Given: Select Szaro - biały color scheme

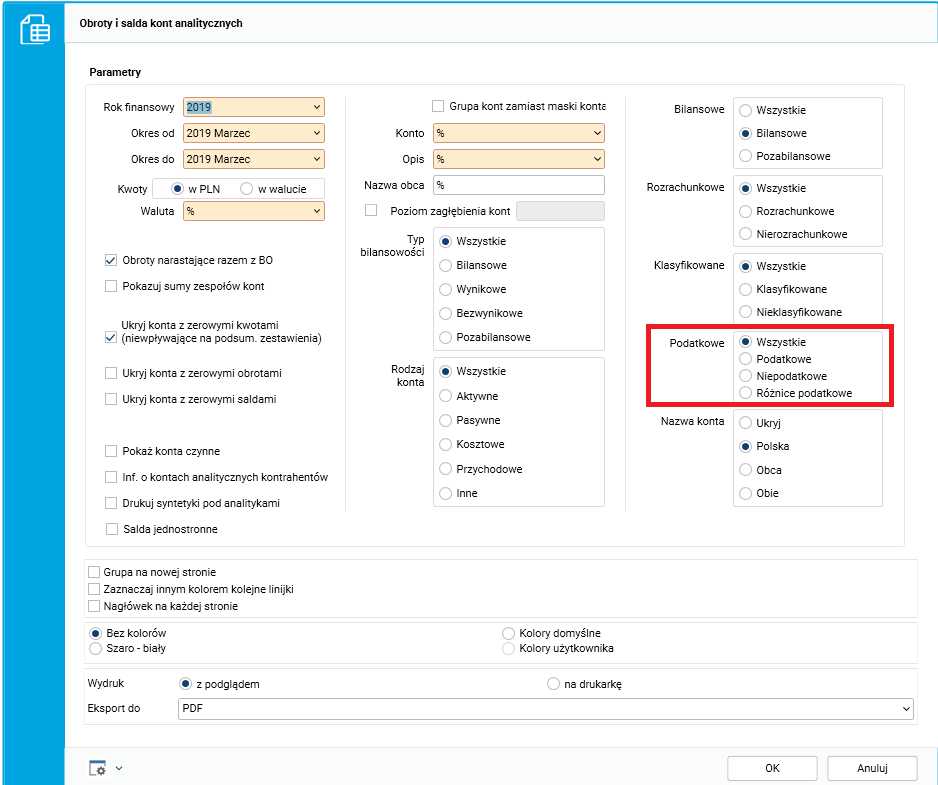Looking at the screenshot, I should [x=96, y=648].
